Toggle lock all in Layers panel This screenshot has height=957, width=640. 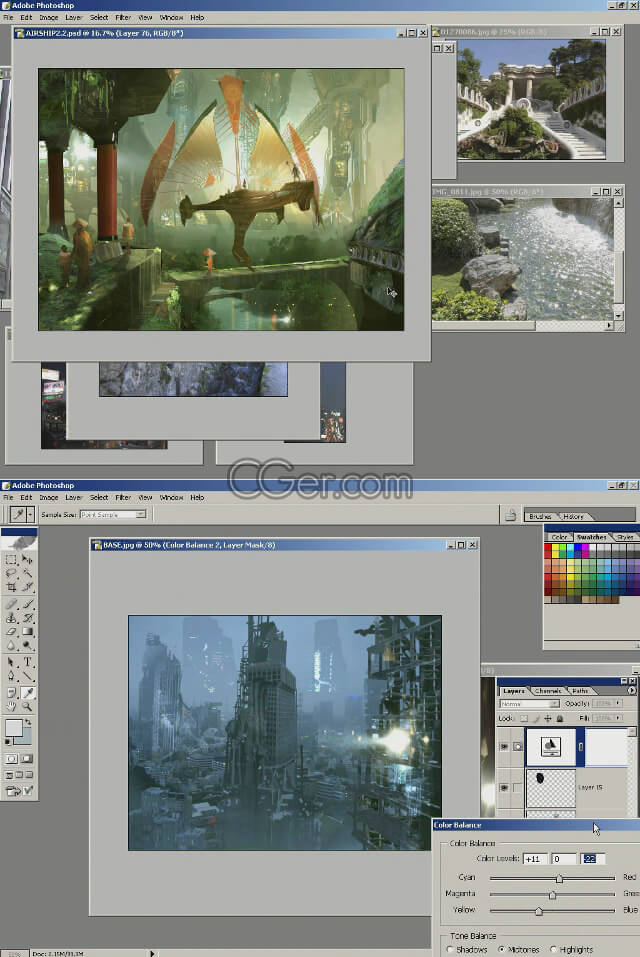tap(559, 718)
